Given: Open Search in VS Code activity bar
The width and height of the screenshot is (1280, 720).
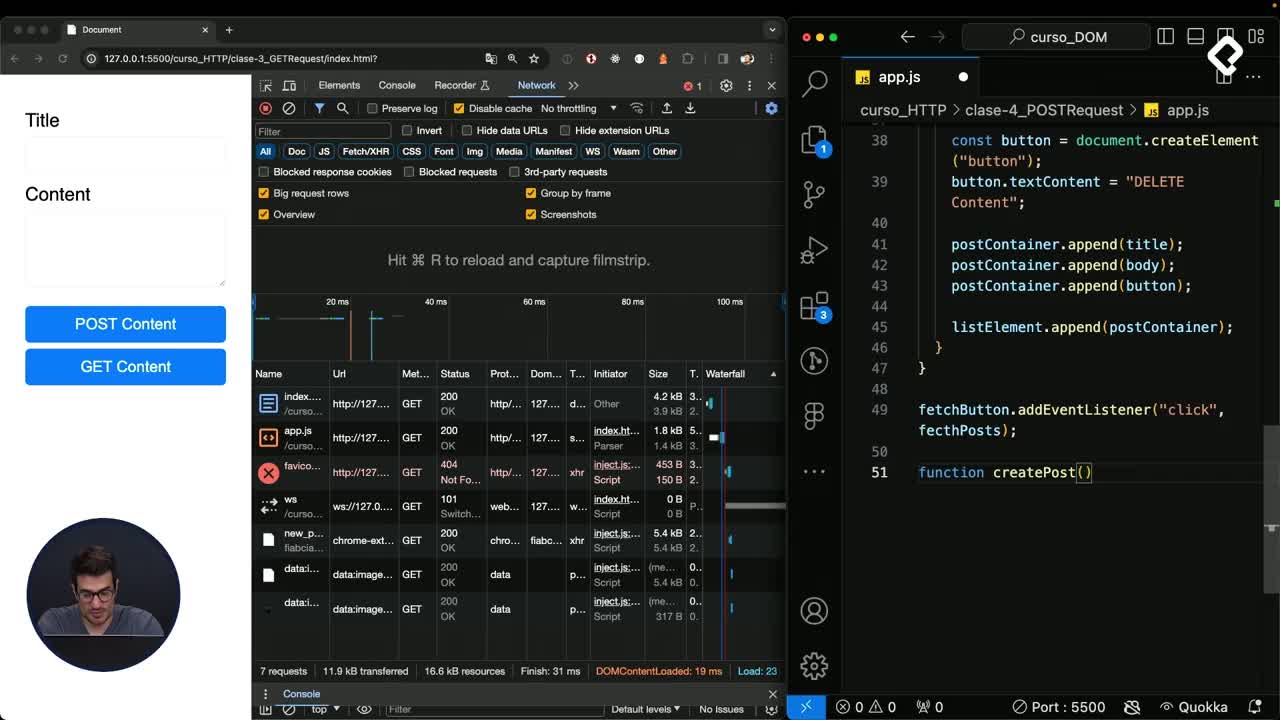Looking at the screenshot, I should 815,82.
